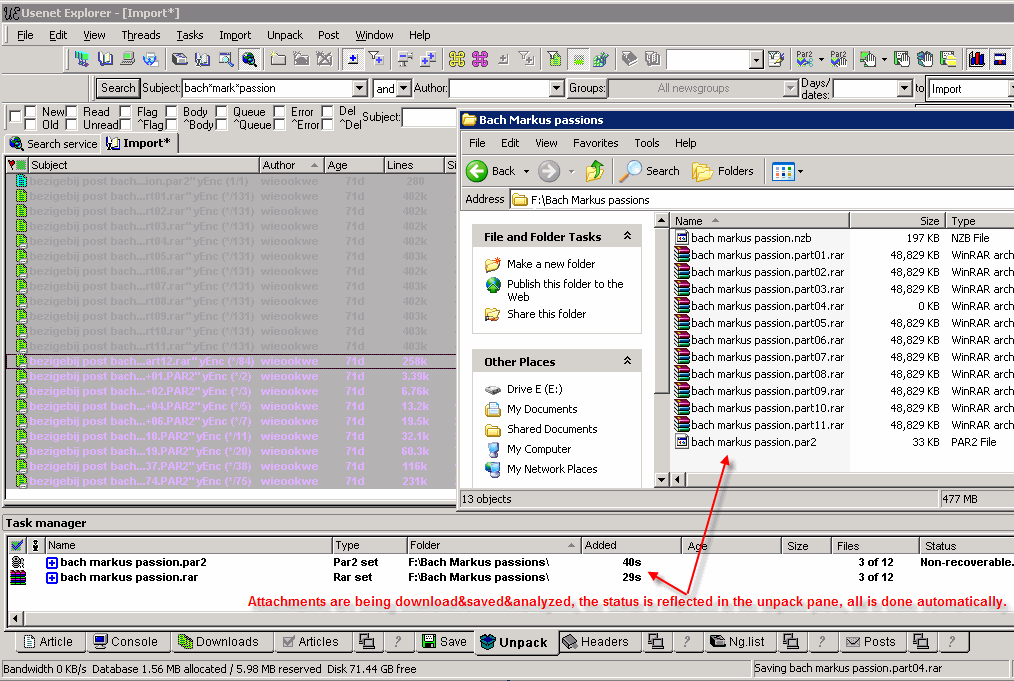Click the Search button beside Subject
Image resolution: width=1014 pixels, height=681 pixels.
(118, 88)
